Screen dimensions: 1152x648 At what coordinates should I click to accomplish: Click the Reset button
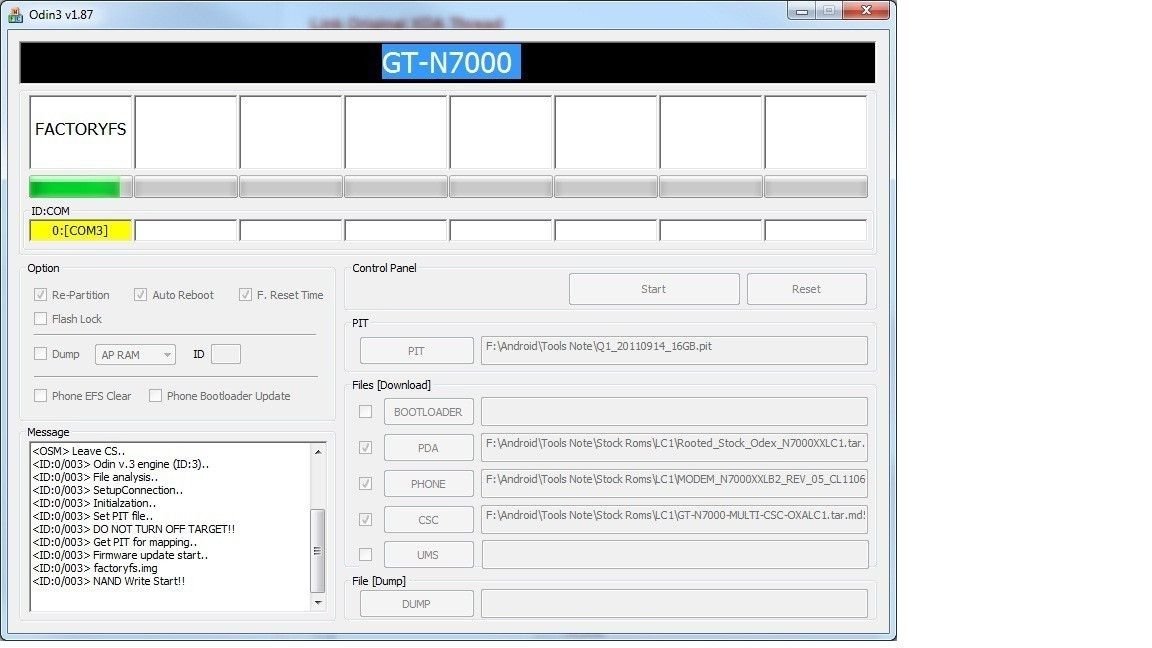[x=807, y=289]
